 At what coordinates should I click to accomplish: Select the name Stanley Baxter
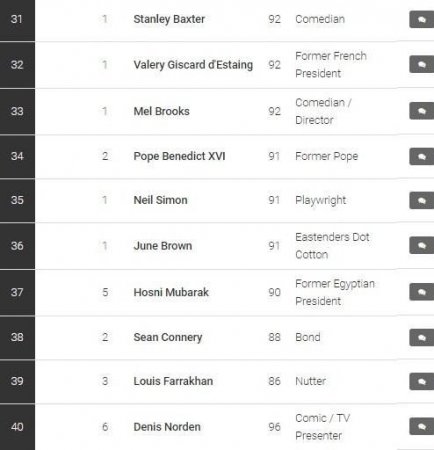pyautogui.click(x=169, y=19)
